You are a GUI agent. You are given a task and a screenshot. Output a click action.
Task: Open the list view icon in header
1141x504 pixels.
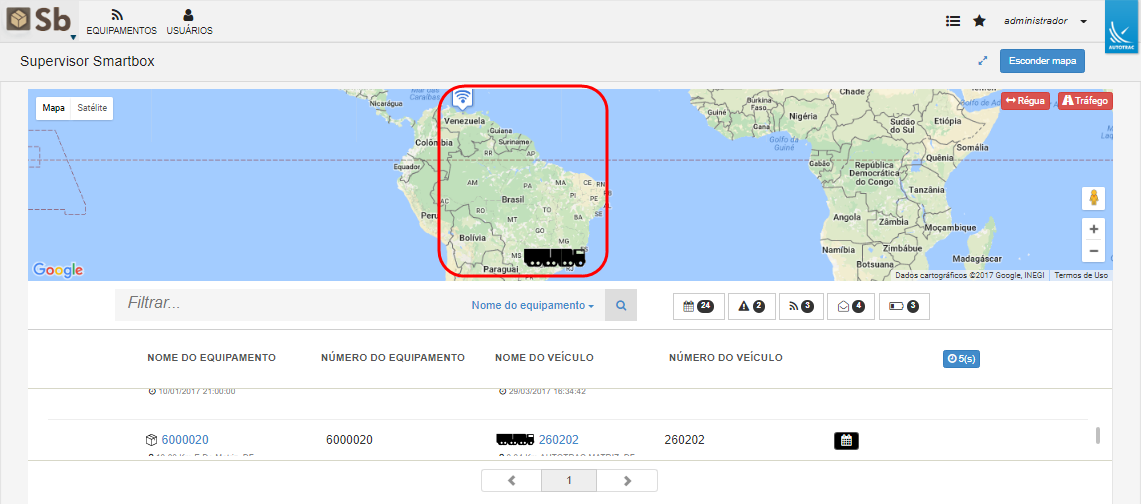(x=953, y=21)
